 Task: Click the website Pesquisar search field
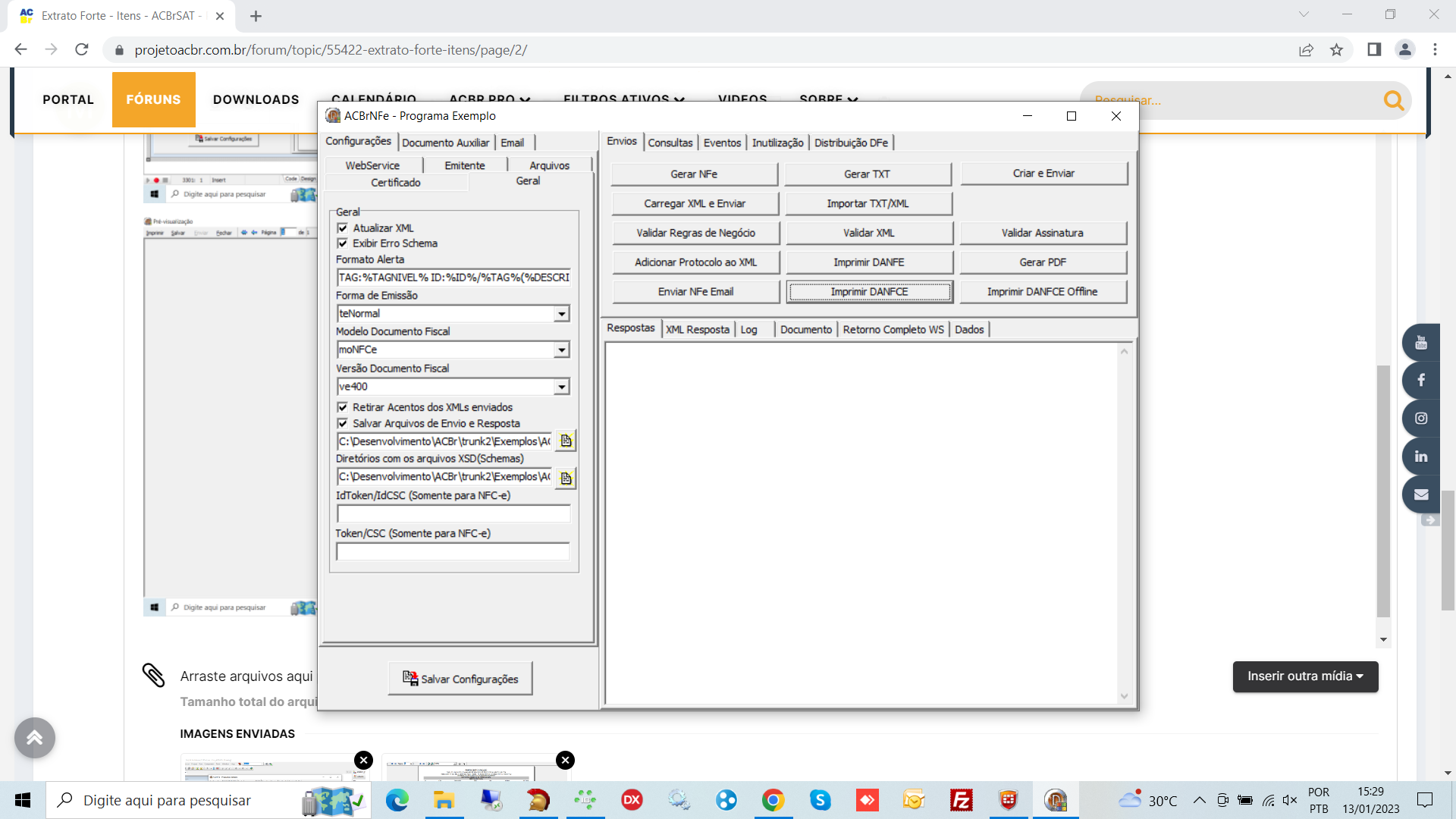point(1232,100)
